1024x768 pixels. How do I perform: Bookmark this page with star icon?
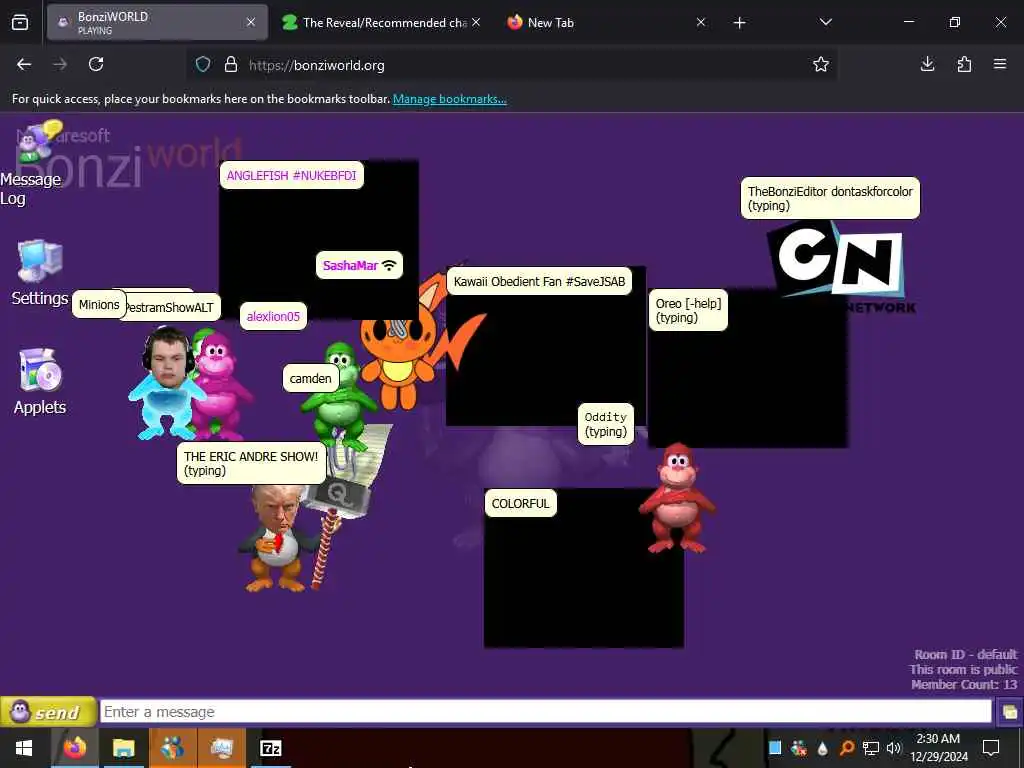point(821,64)
